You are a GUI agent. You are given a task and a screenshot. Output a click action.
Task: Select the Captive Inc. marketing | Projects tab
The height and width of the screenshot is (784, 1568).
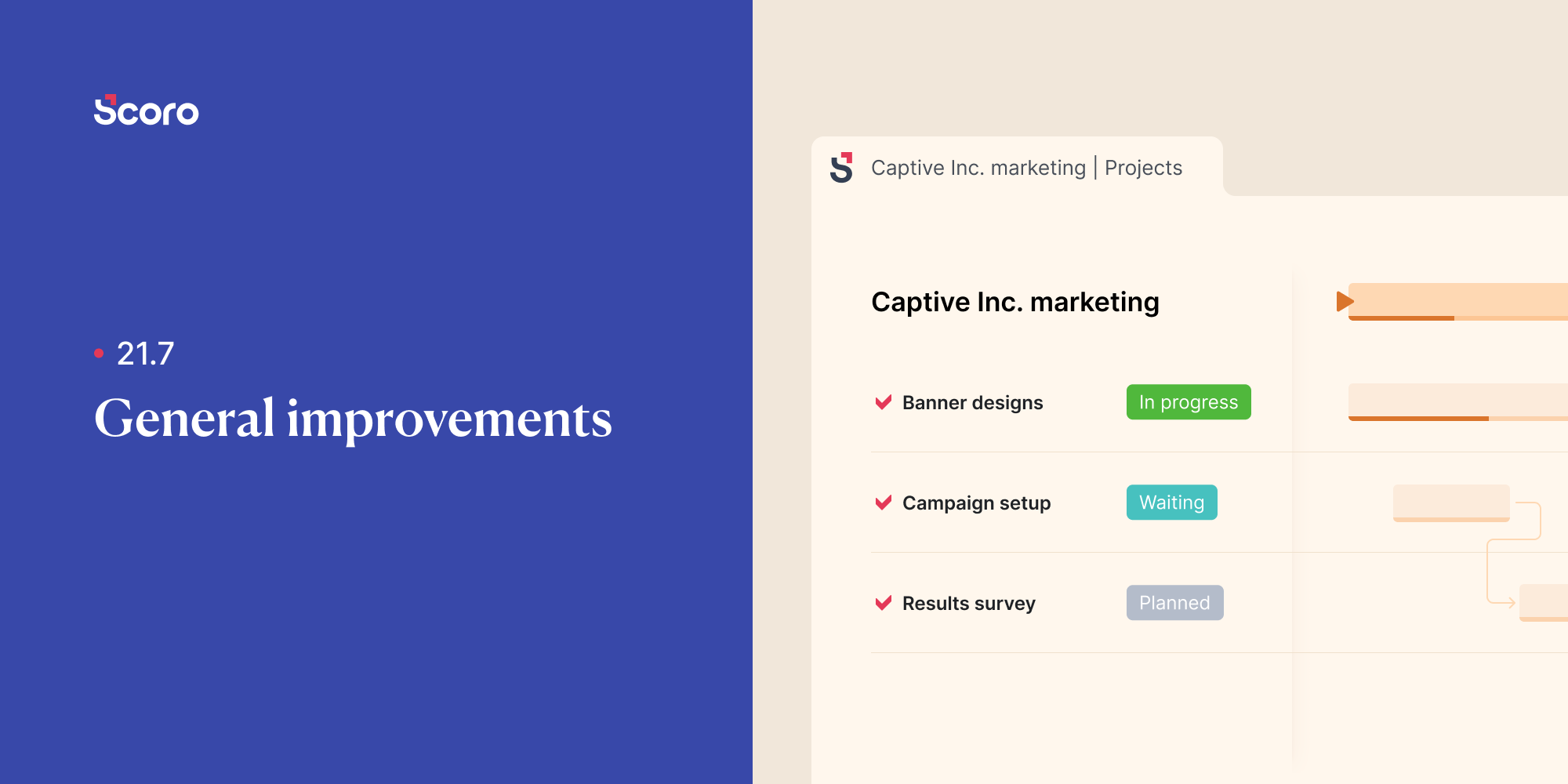1026,168
